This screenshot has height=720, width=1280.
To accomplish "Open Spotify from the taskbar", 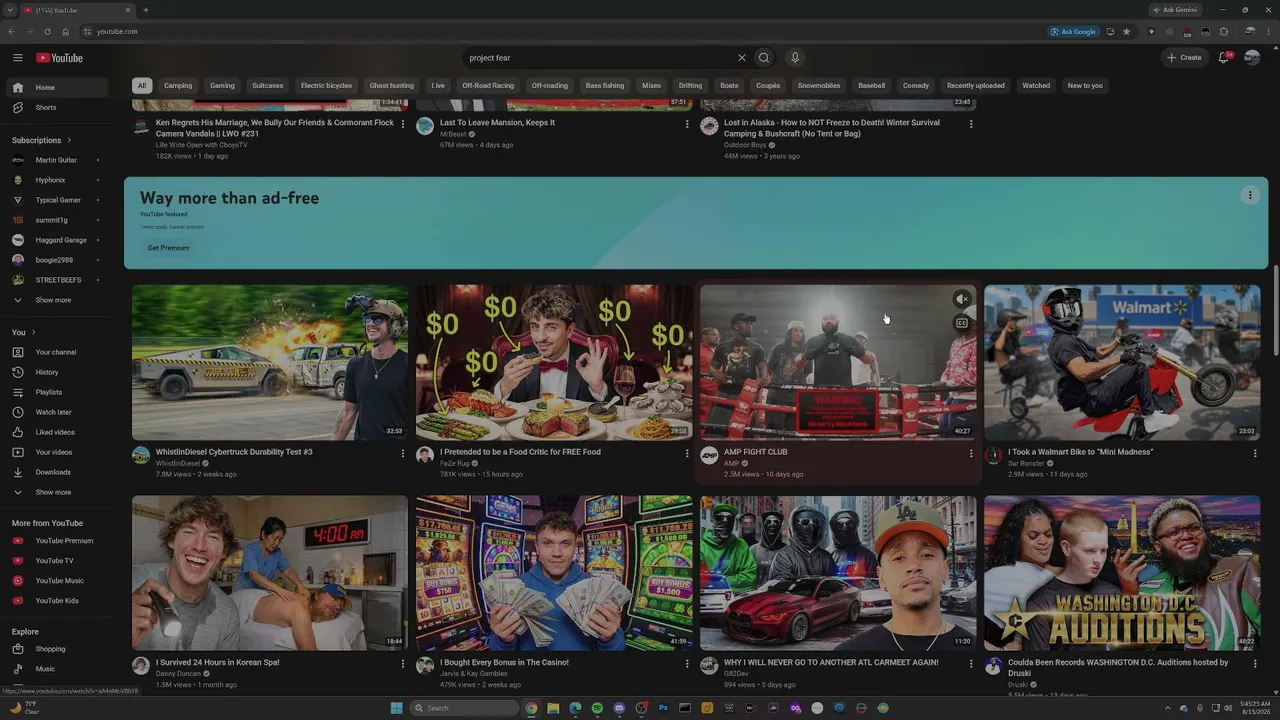I will coord(597,708).
